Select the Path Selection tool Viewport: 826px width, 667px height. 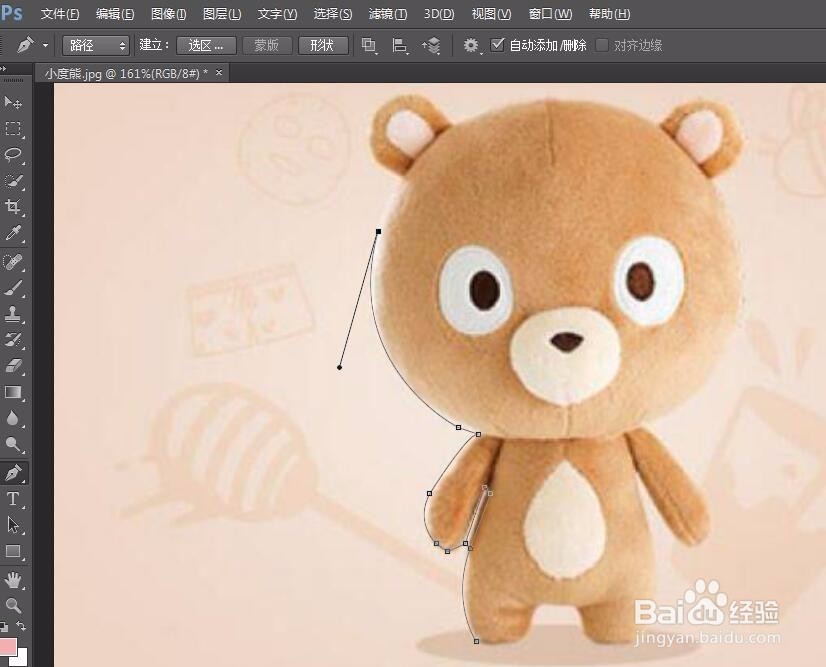click(x=13, y=525)
